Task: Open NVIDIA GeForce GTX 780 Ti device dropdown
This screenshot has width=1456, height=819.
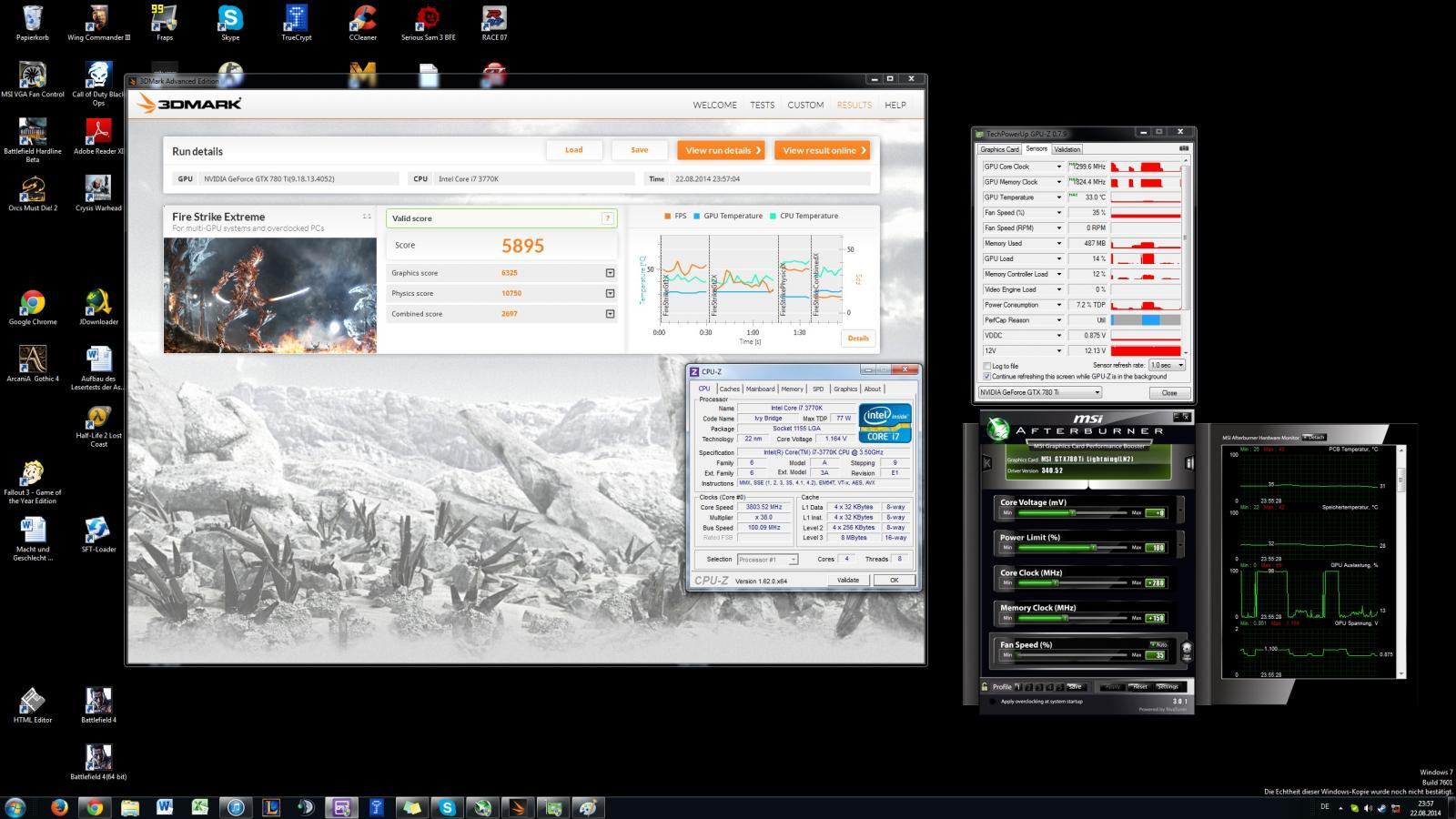Action: tap(1039, 392)
